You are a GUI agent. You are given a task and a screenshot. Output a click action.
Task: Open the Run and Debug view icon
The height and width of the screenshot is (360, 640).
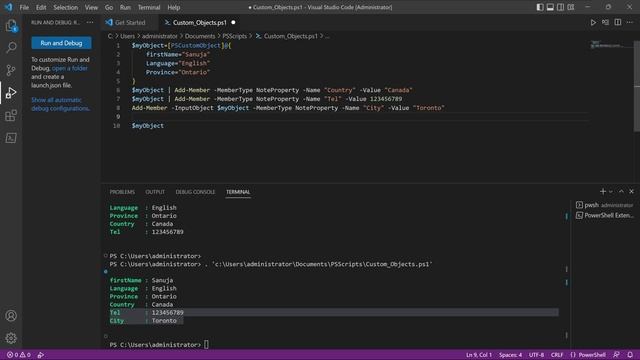[11, 93]
